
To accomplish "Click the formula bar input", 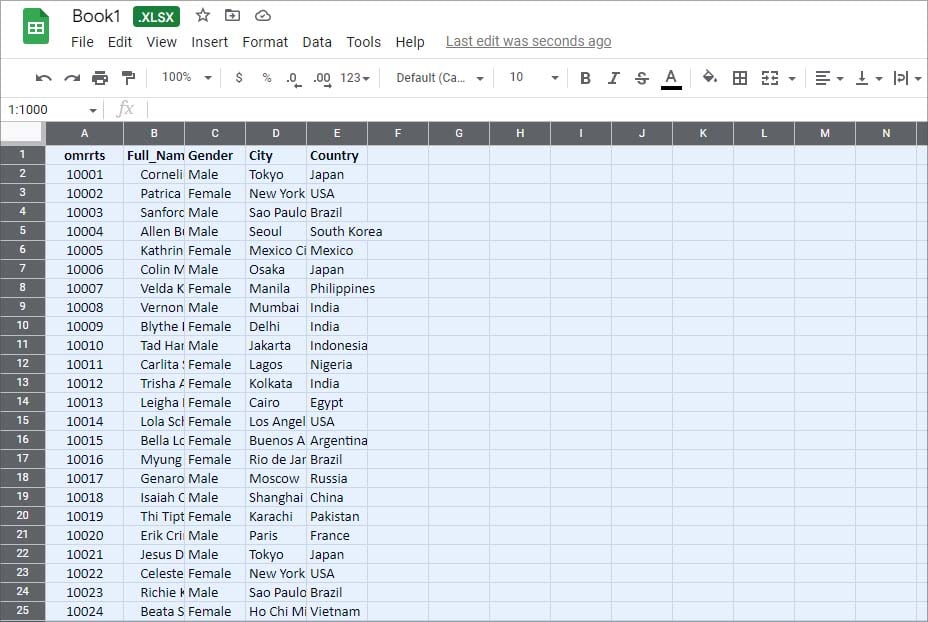I will tap(536, 109).
